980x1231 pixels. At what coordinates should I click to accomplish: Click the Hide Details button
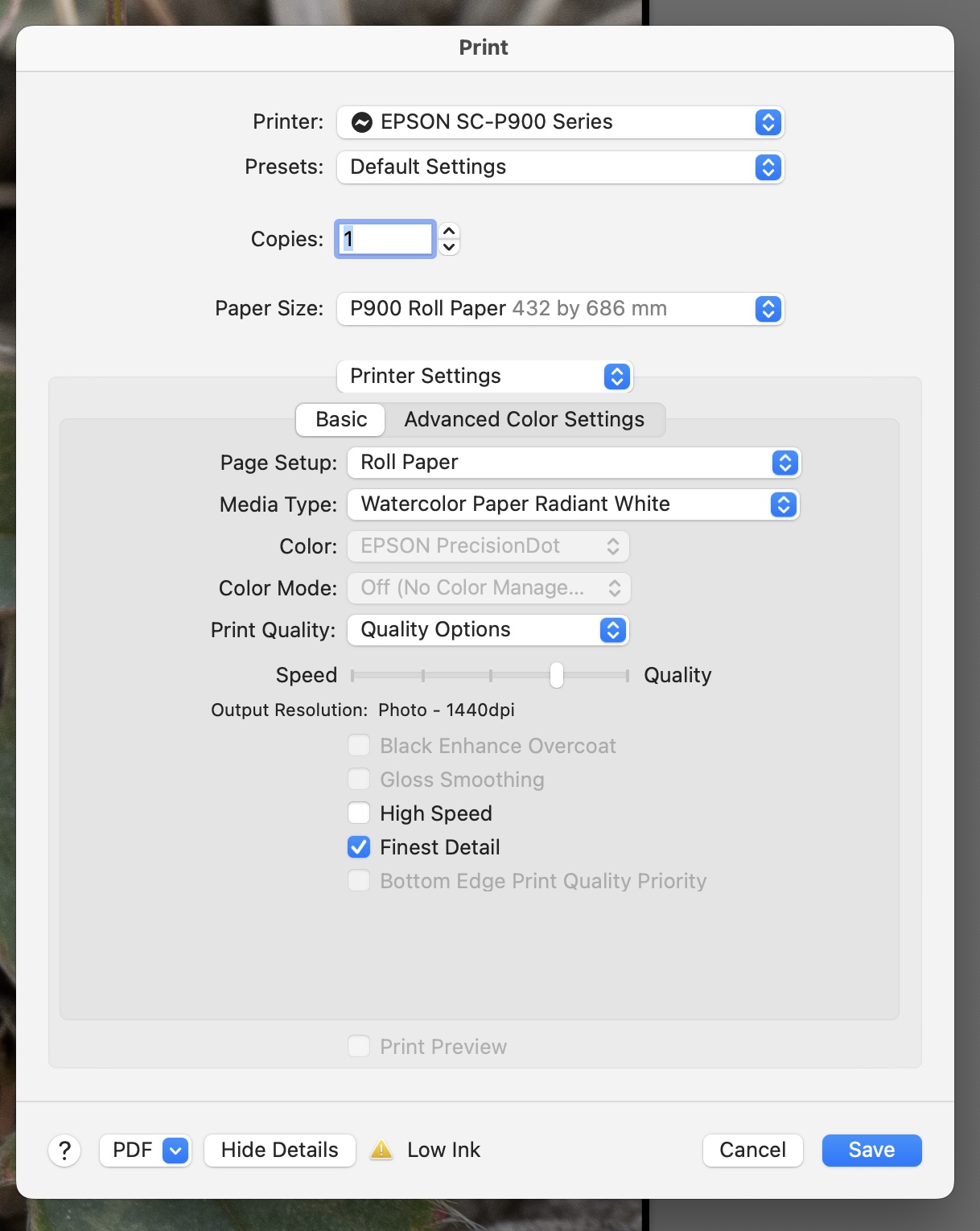279,1150
